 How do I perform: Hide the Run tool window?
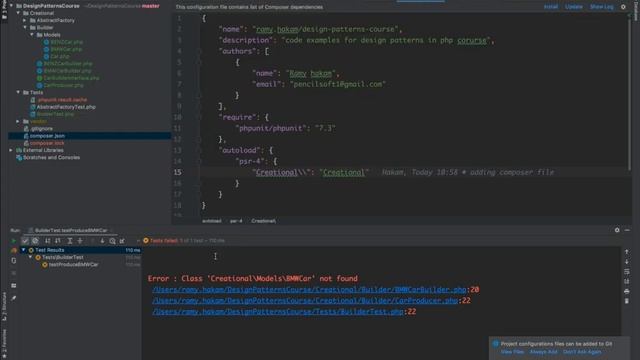627,230
